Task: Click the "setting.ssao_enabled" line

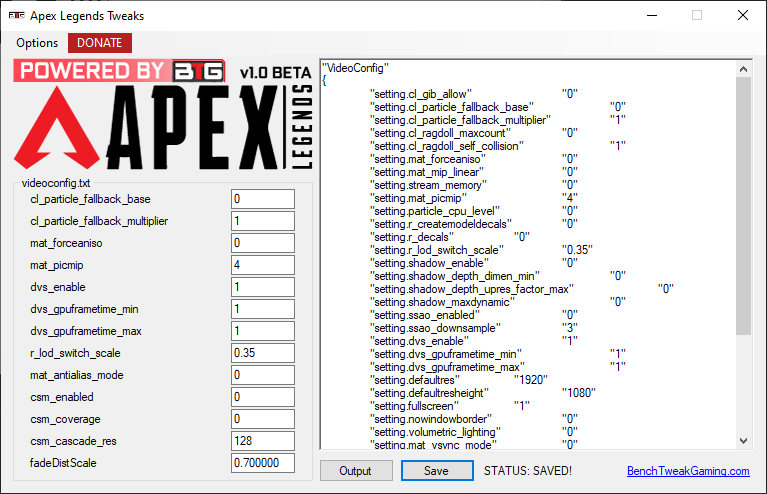Action: 474,315
